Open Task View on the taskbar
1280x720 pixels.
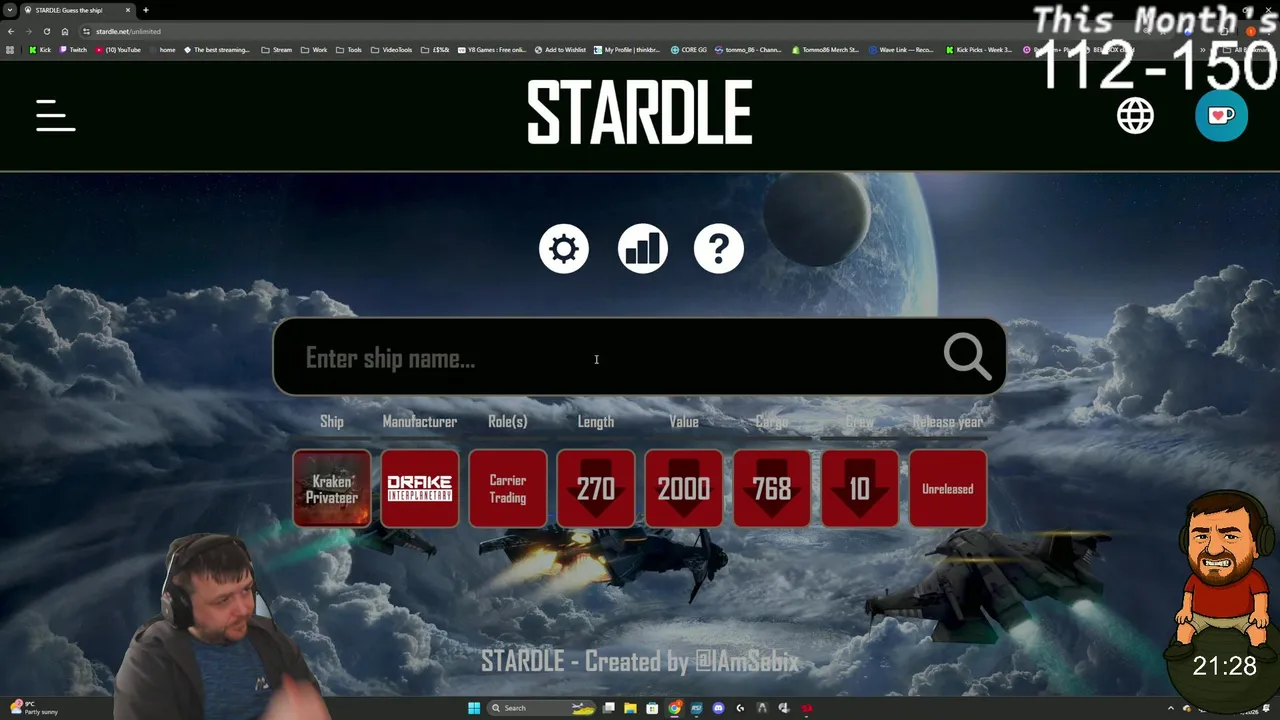[608, 708]
